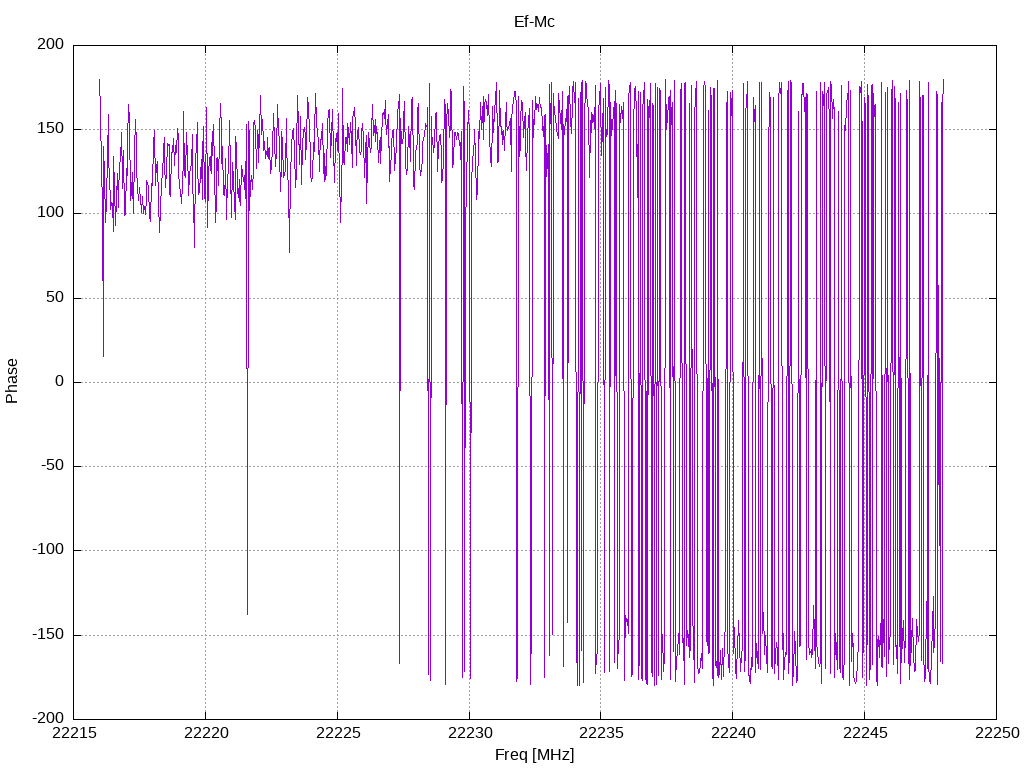Image resolution: width=1024 pixels, height=768 pixels.
Task: Click the 22245 x-axis tick label
Action: [865, 733]
